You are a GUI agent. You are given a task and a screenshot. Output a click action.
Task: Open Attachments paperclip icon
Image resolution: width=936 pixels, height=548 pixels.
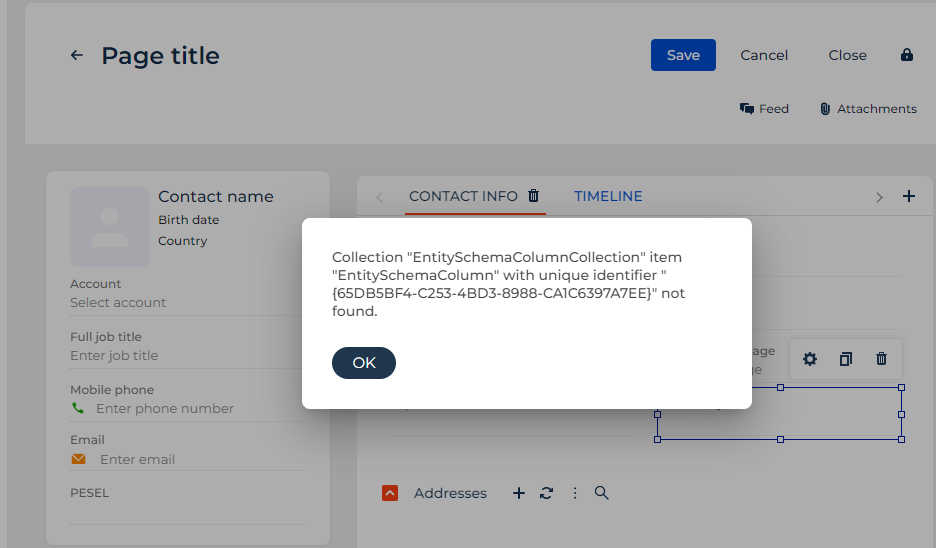tap(825, 109)
